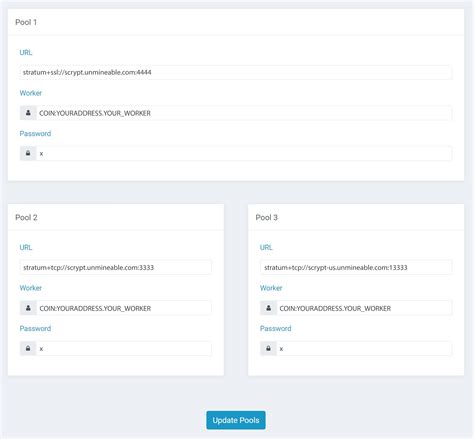The width and height of the screenshot is (474, 439).
Task: Click the Pool 1 panel heading
Action: 26,22
